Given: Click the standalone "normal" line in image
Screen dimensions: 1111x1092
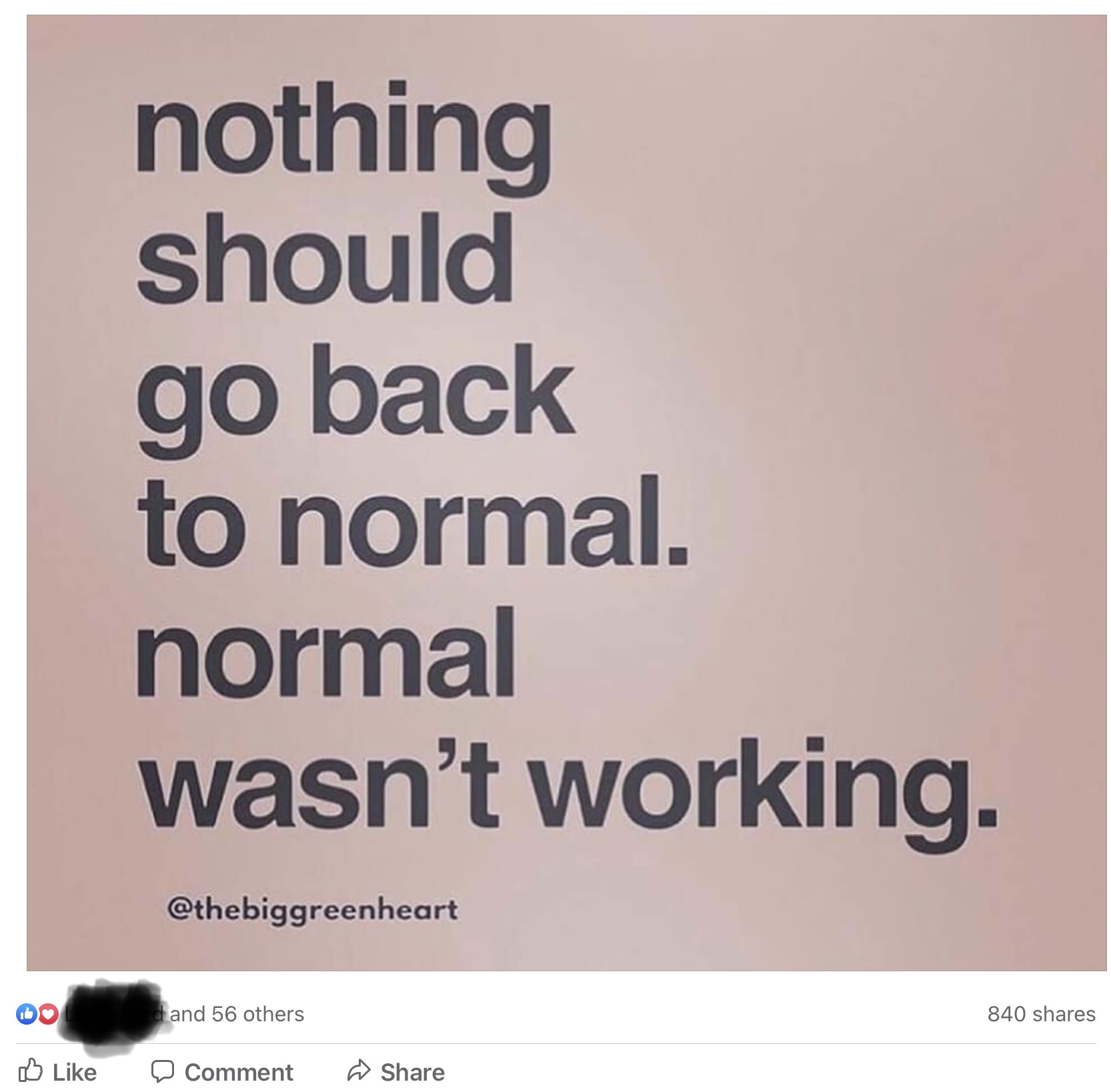Looking at the screenshot, I should click(x=326, y=651).
